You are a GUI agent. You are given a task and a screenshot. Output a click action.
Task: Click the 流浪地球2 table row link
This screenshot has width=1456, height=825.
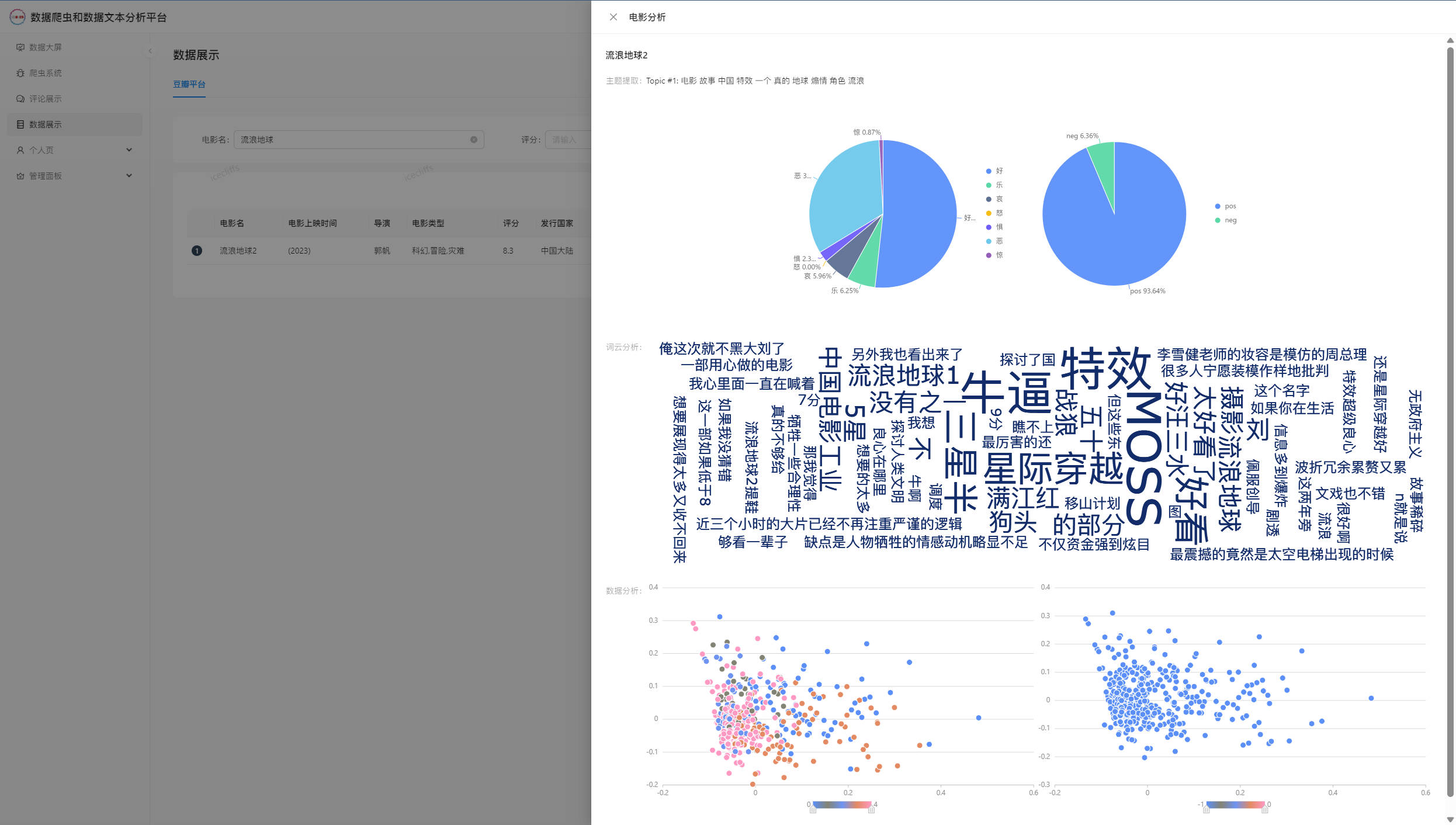(x=238, y=251)
